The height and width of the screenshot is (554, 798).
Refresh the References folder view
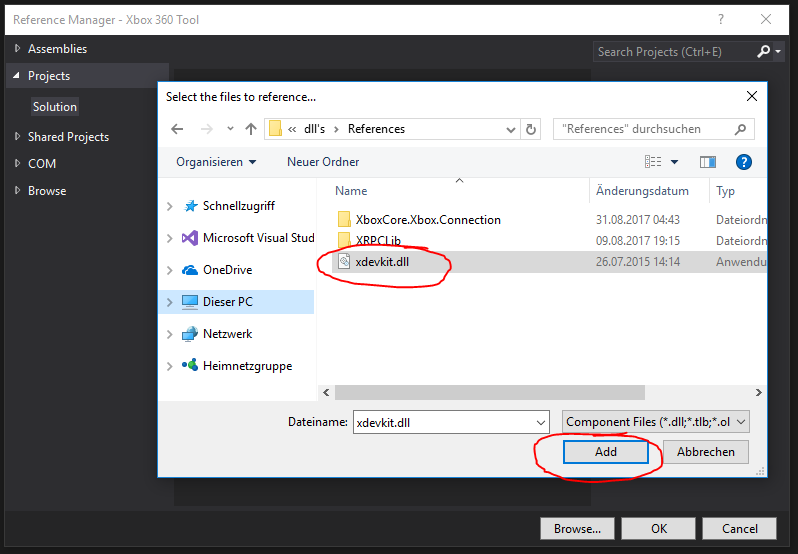531,129
